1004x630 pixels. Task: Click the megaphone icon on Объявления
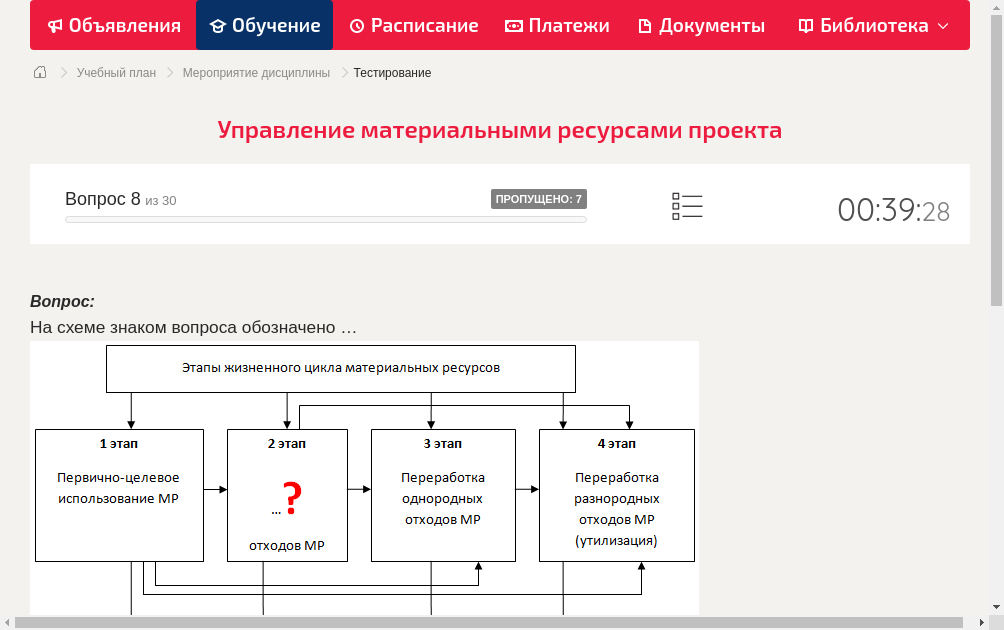coord(54,25)
